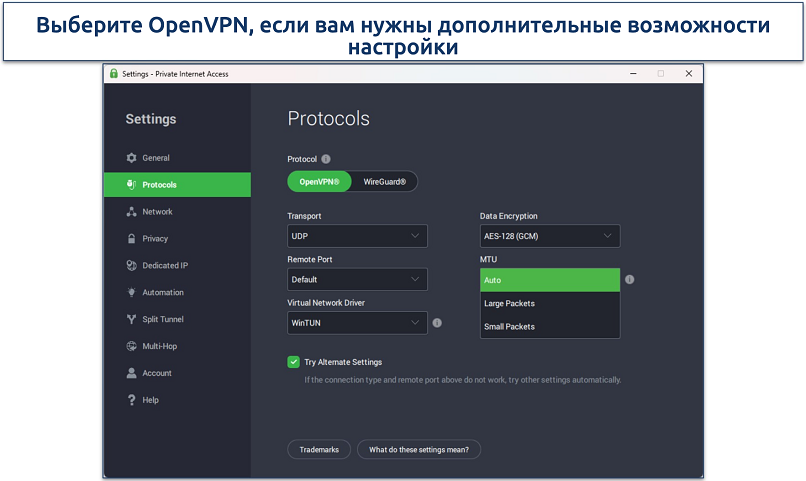
Task: Click the Automation lightbulb icon
Action: [131, 293]
